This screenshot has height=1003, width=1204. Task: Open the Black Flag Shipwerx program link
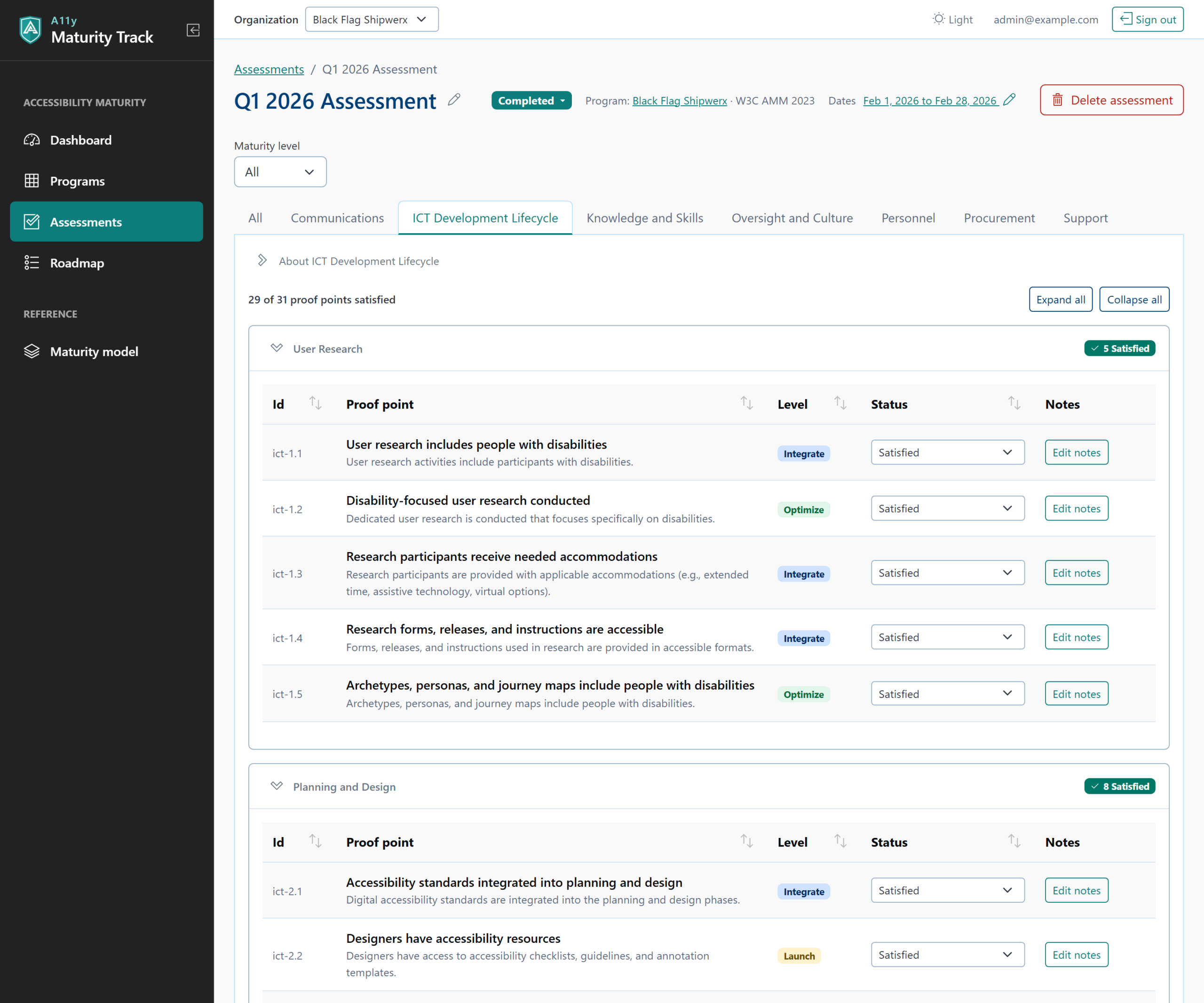pos(680,101)
